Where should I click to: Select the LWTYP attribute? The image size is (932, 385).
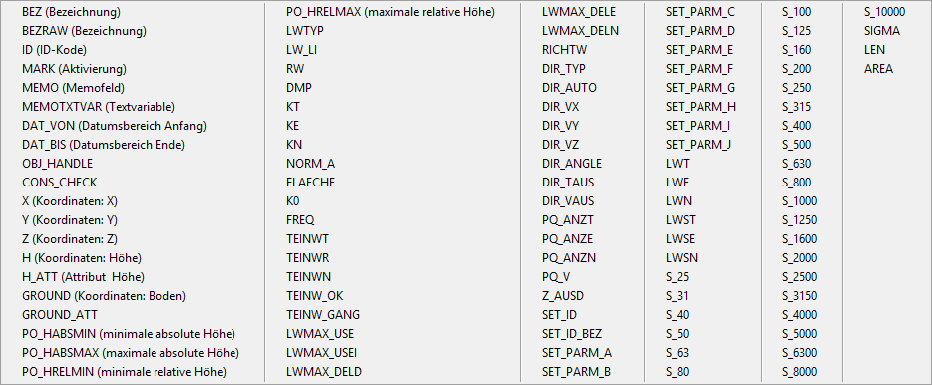coord(304,31)
